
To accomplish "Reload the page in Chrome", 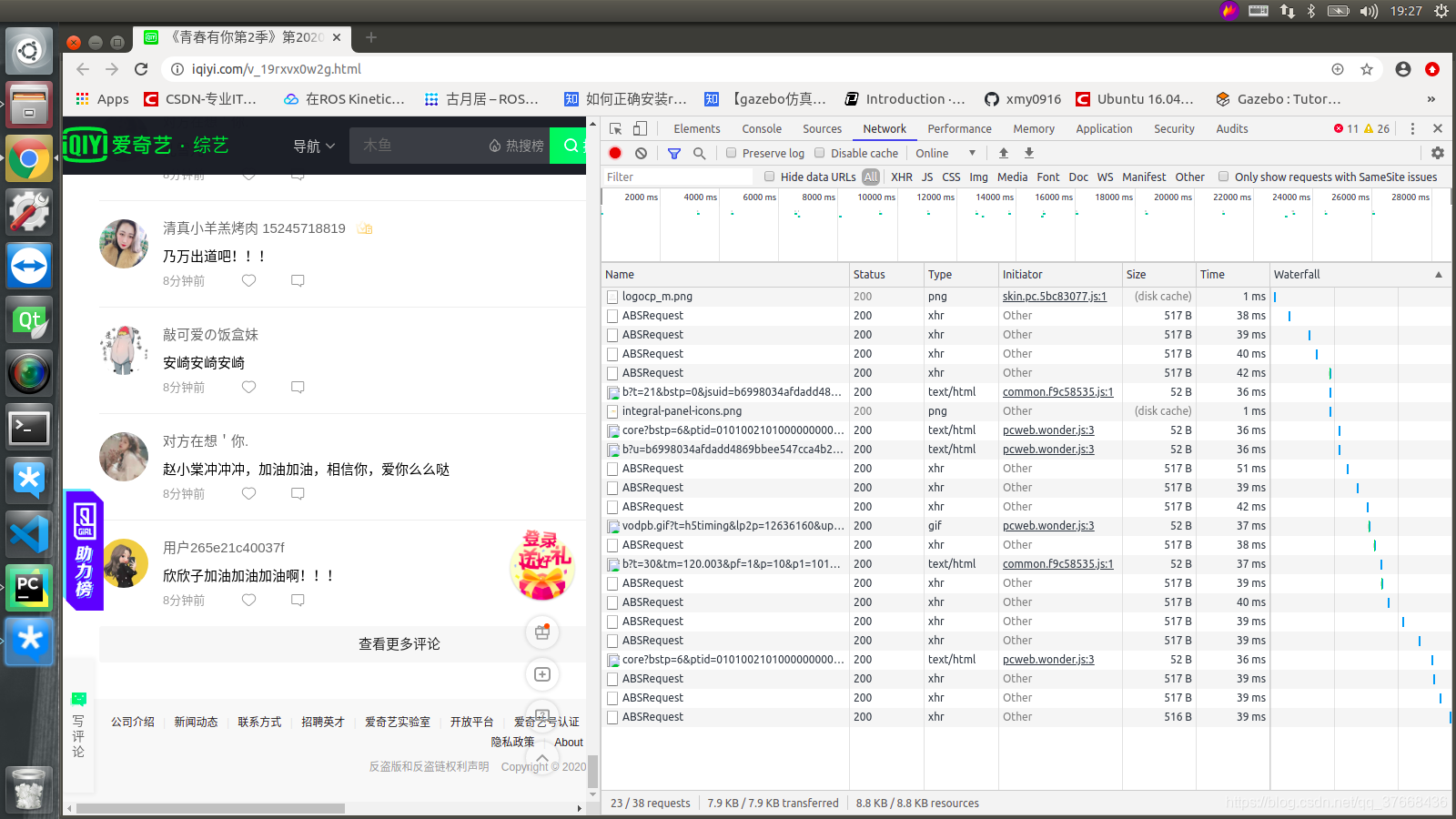I will 141,69.
